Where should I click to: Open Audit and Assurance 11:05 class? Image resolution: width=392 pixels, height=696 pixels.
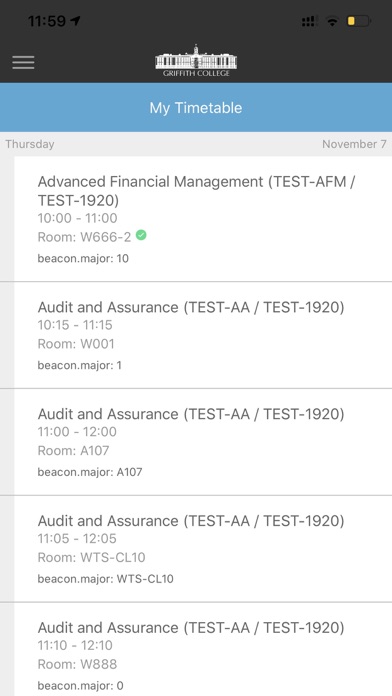(x=203, y=549)
